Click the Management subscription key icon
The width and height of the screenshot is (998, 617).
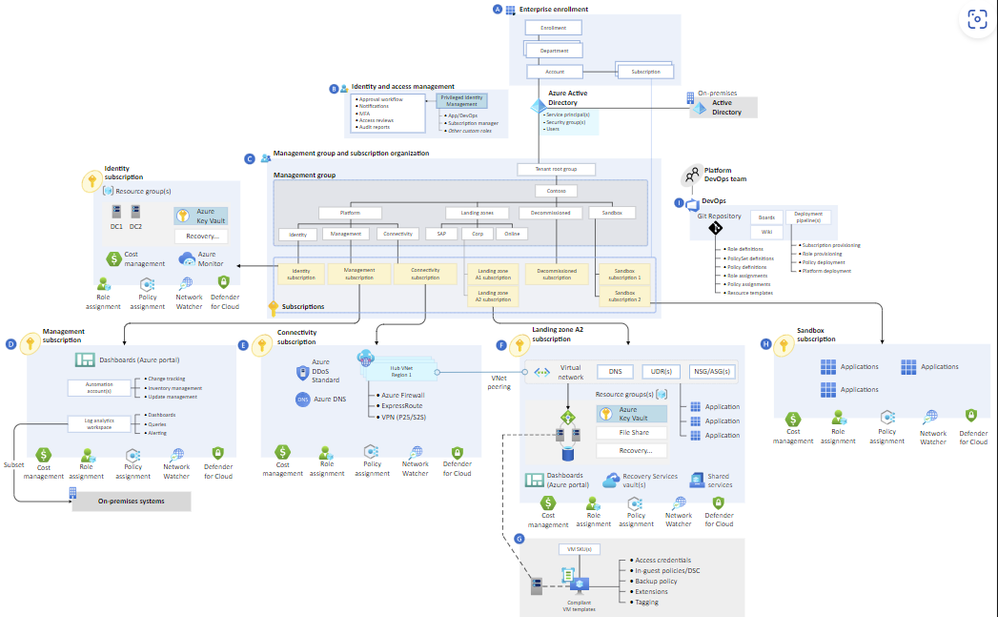point(30,344)
